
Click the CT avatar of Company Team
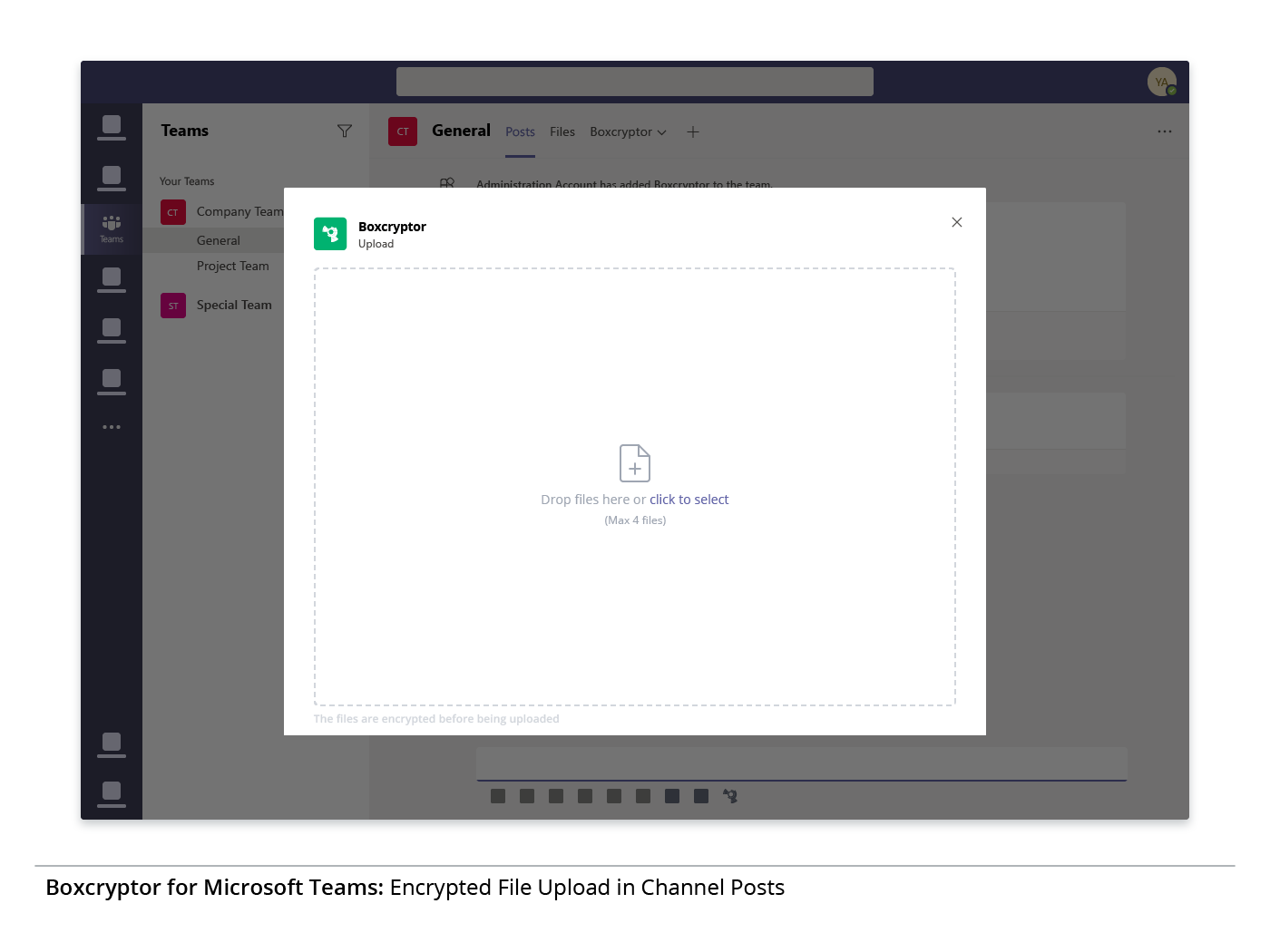173,212
